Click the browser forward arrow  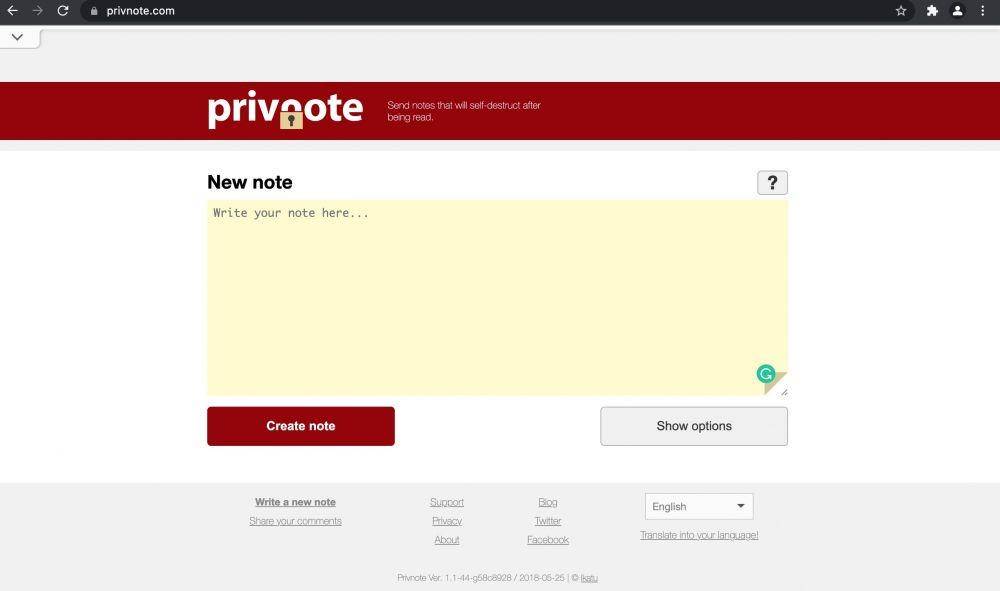38,11
